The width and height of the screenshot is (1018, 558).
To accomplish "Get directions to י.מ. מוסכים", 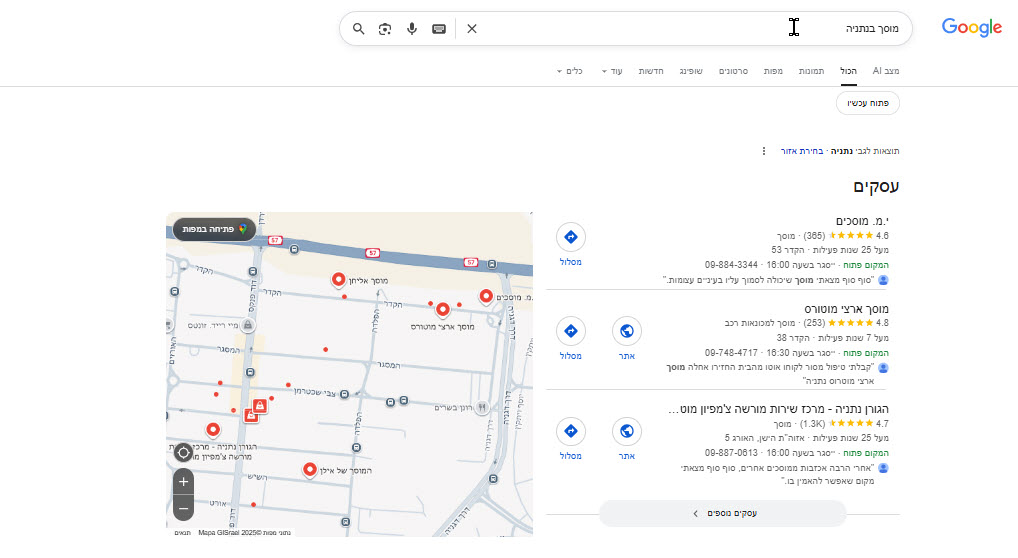I will 571,244.
